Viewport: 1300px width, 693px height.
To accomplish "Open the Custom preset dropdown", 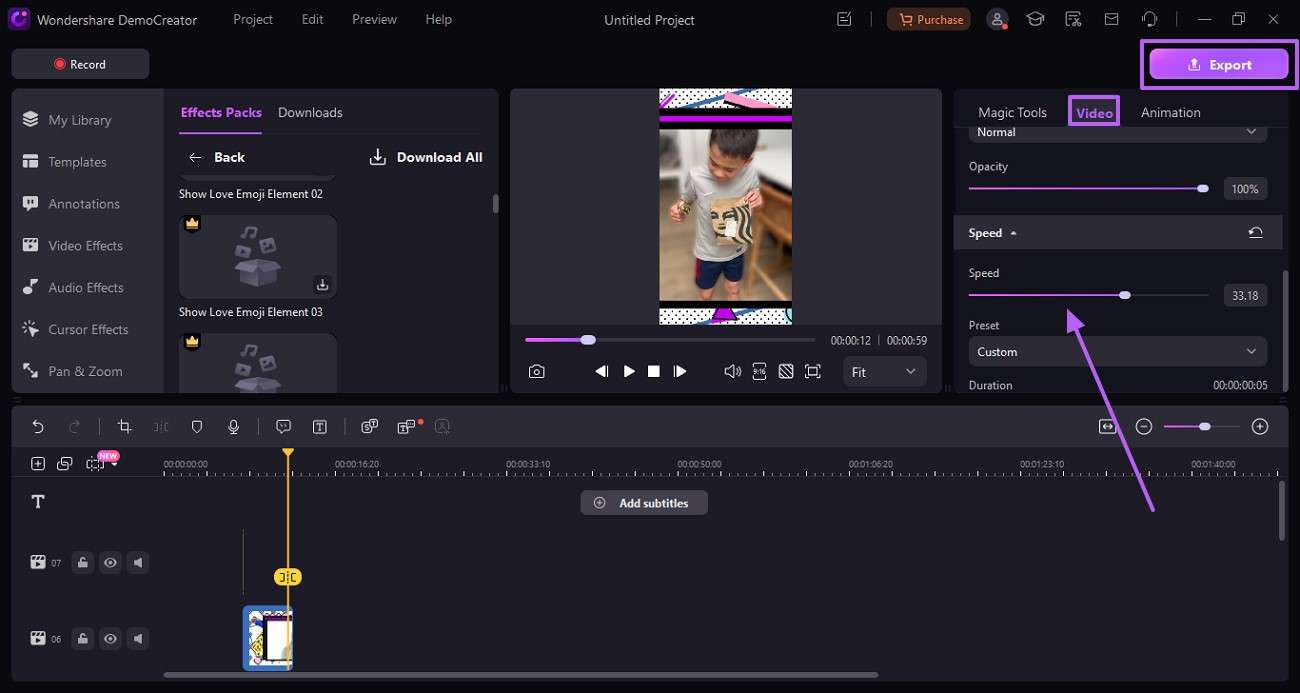I will (x=1117, y=351).
